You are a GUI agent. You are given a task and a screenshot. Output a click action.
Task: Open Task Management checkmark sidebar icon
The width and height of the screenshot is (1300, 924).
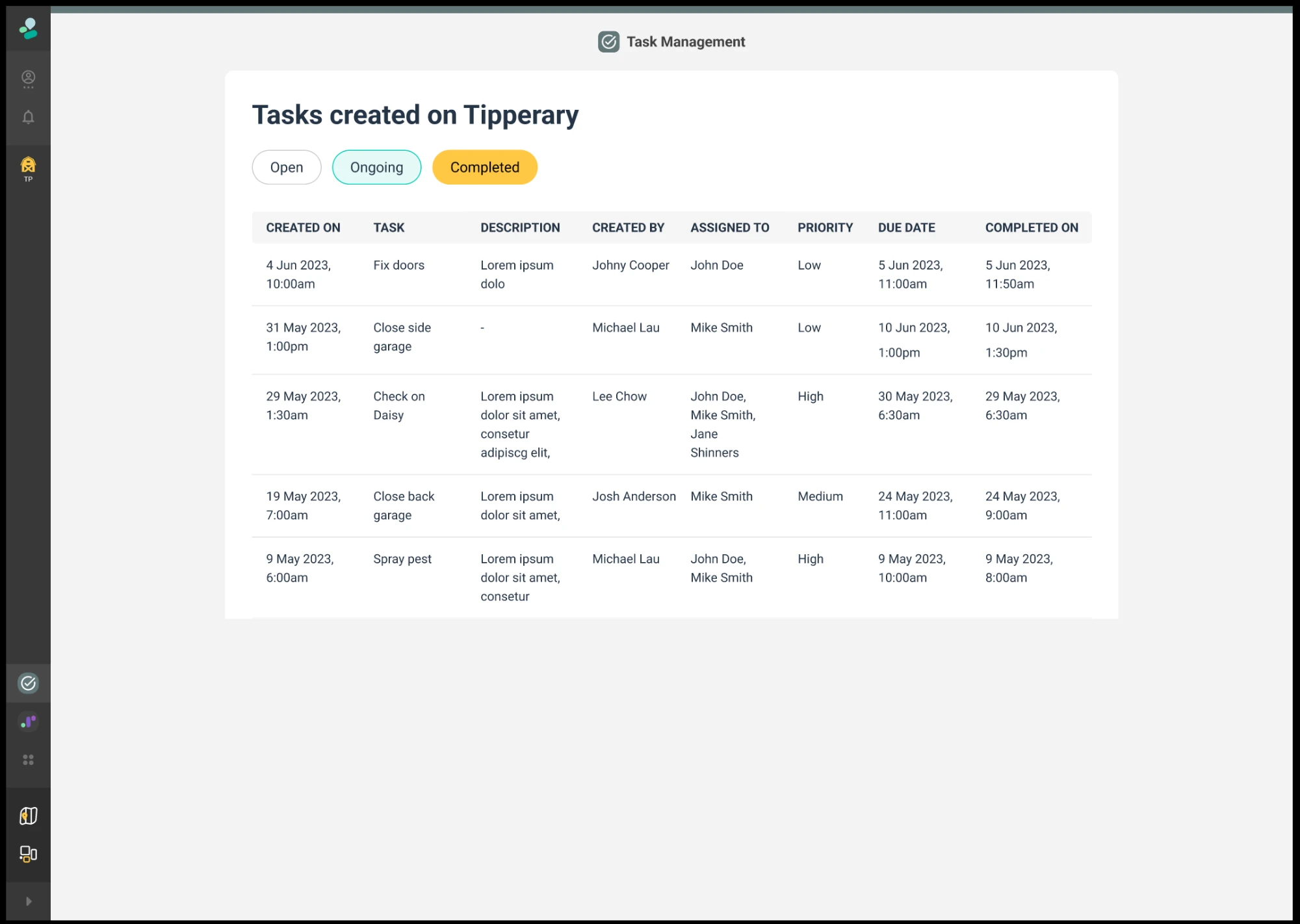point(28,683)
